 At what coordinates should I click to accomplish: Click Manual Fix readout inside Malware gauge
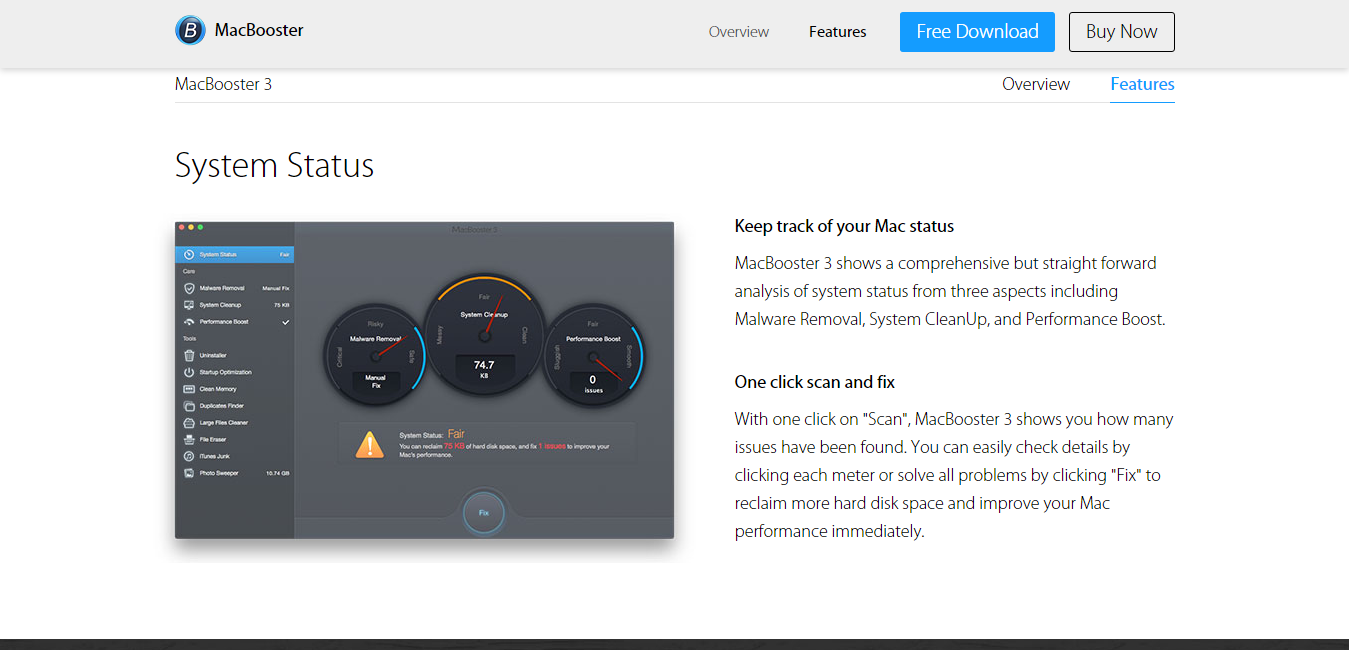(x=376, y=382)
